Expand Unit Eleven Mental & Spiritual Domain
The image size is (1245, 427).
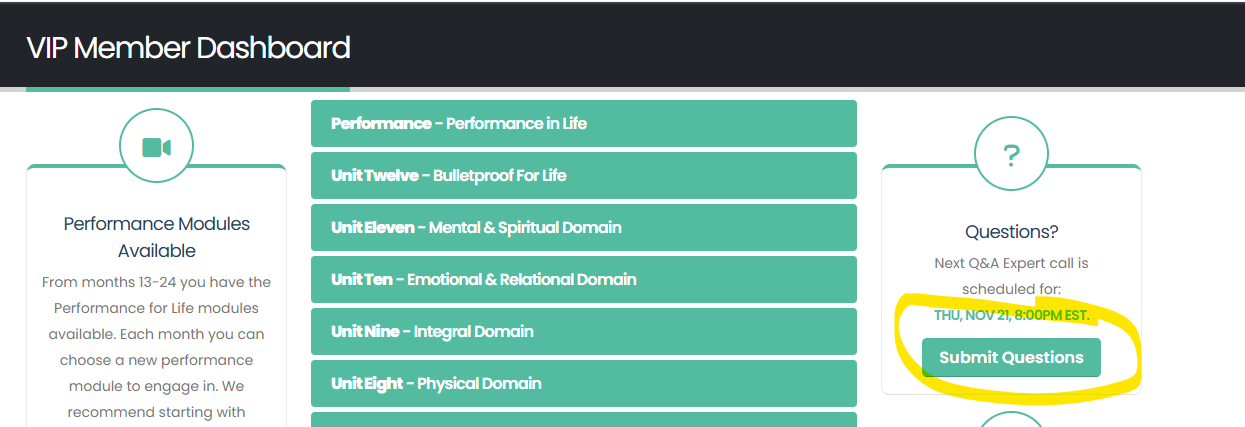[x=583, y=228]
